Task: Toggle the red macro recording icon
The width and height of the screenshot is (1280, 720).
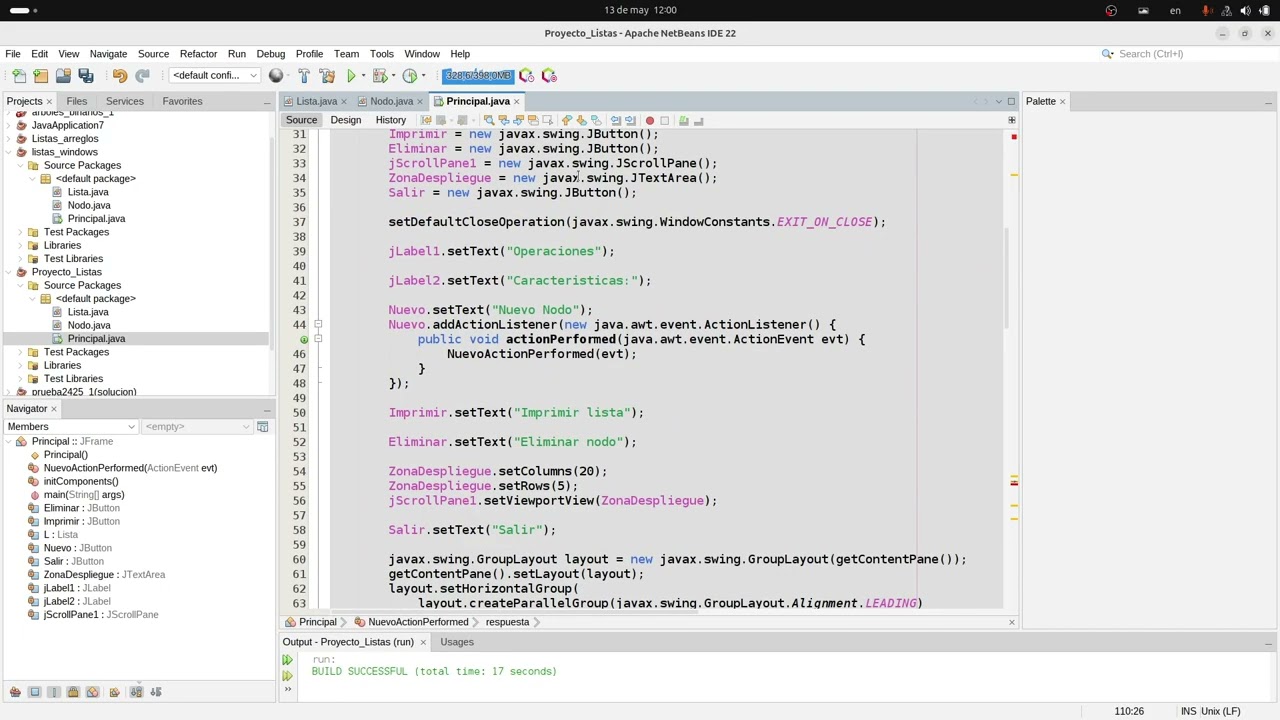Action: tap(649, 121)
